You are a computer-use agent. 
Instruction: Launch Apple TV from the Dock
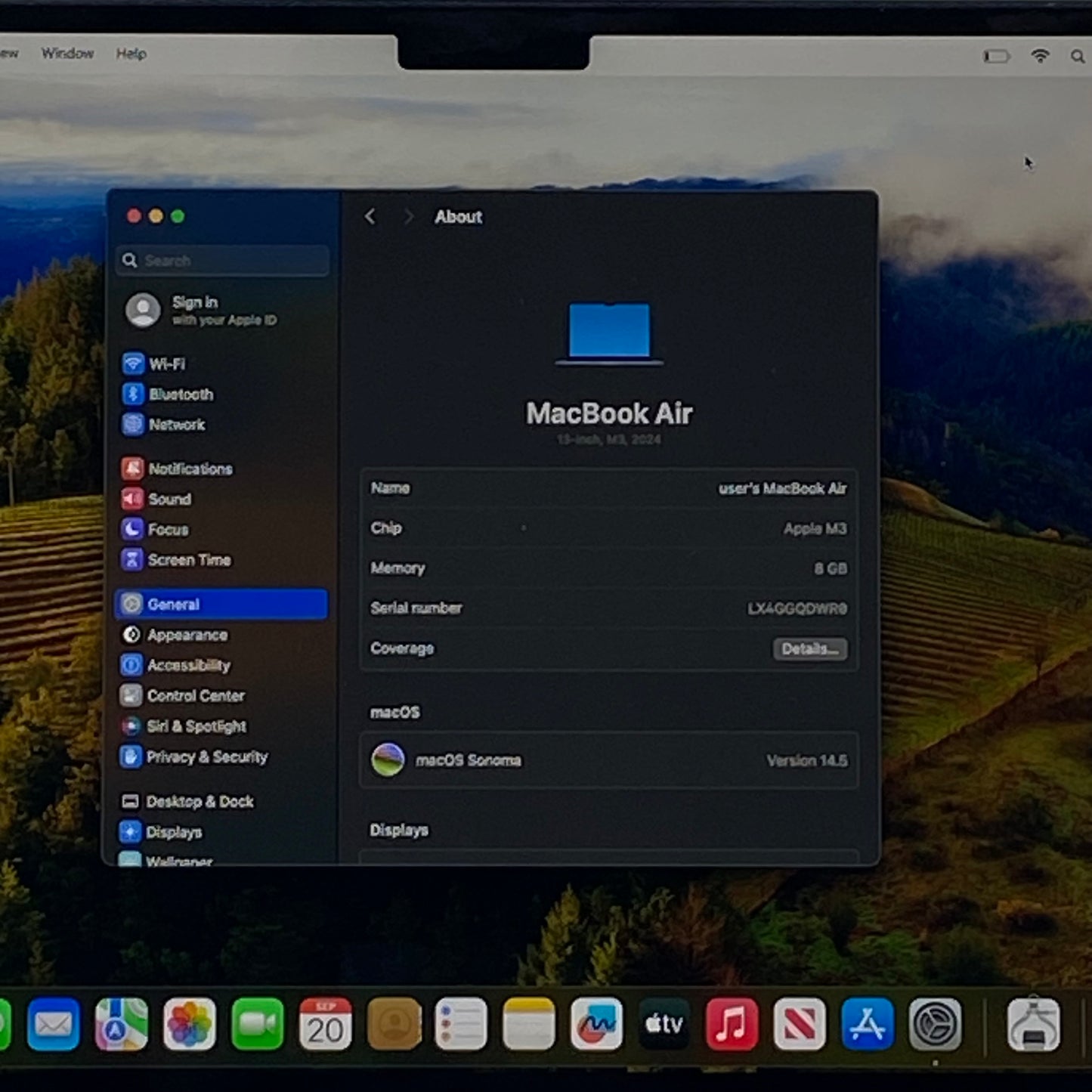coord(664,1024)
